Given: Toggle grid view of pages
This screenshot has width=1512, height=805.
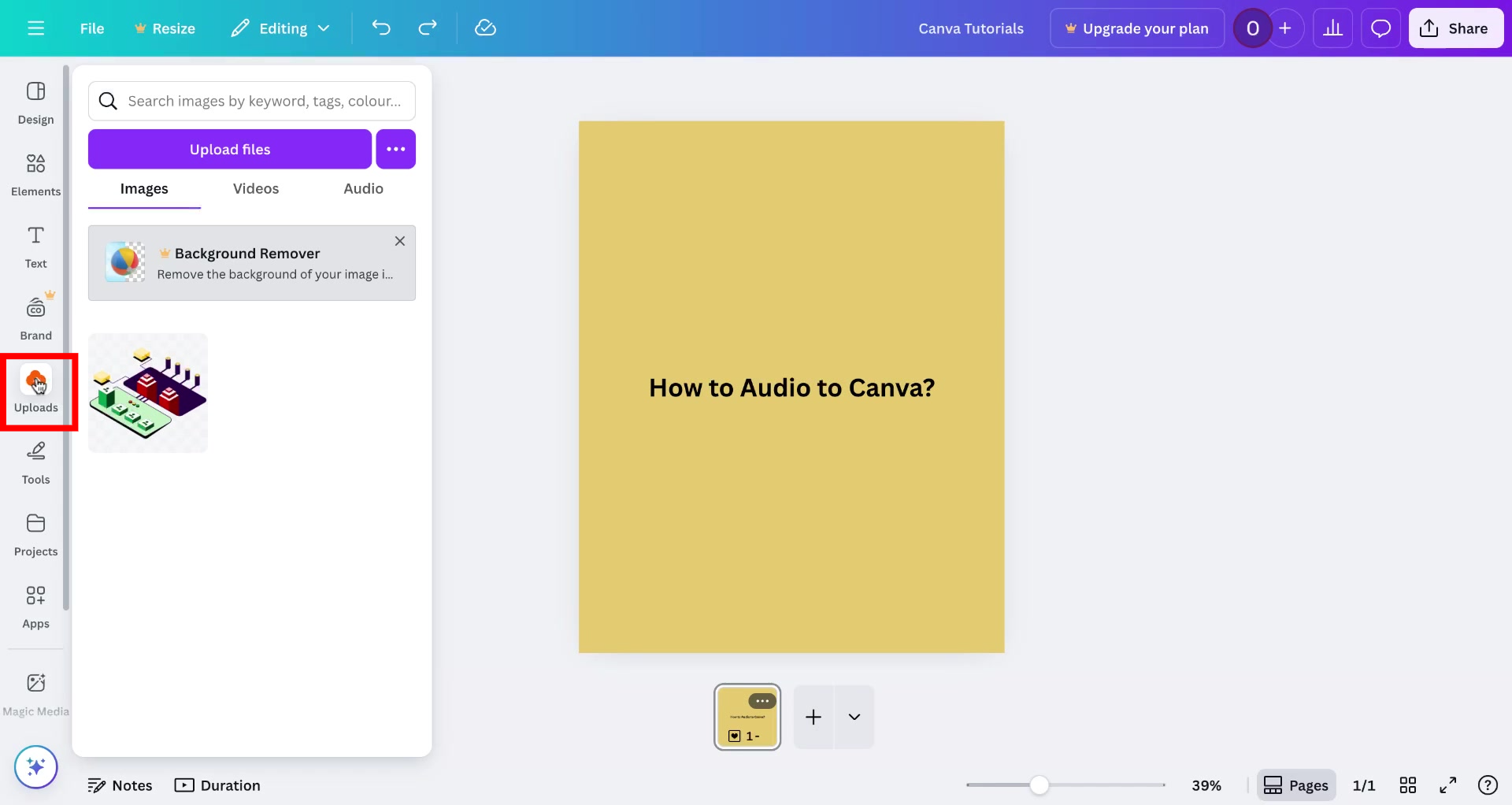Looking at the screenshot, I should point(1409,785).
